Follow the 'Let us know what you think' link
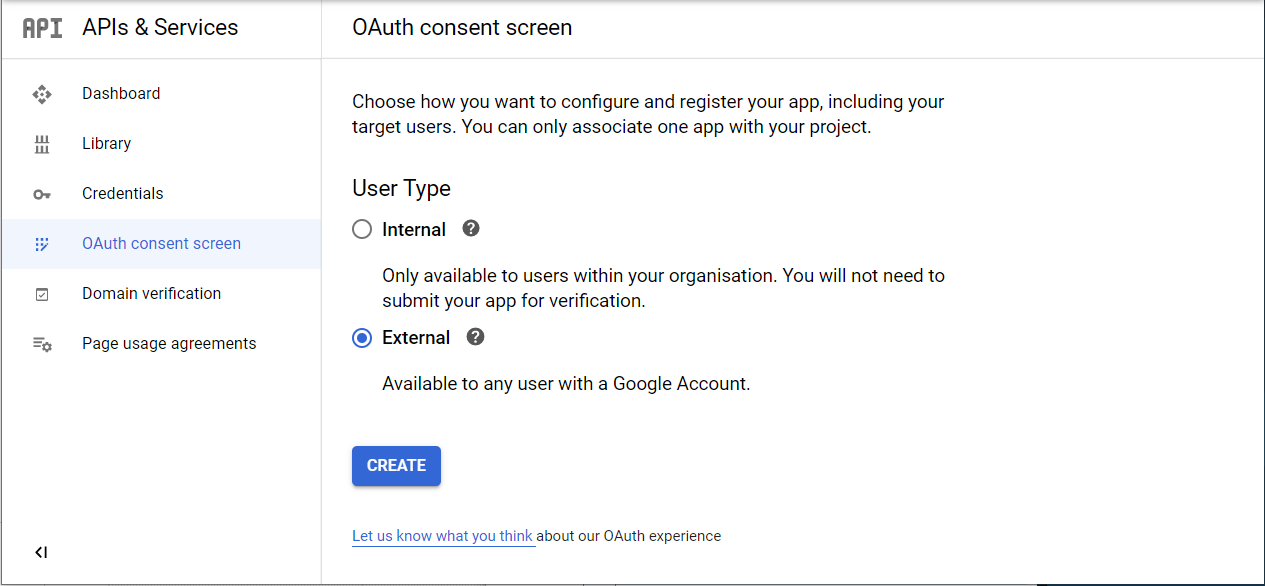This screenshot has height=586, width=1265. 442,536
